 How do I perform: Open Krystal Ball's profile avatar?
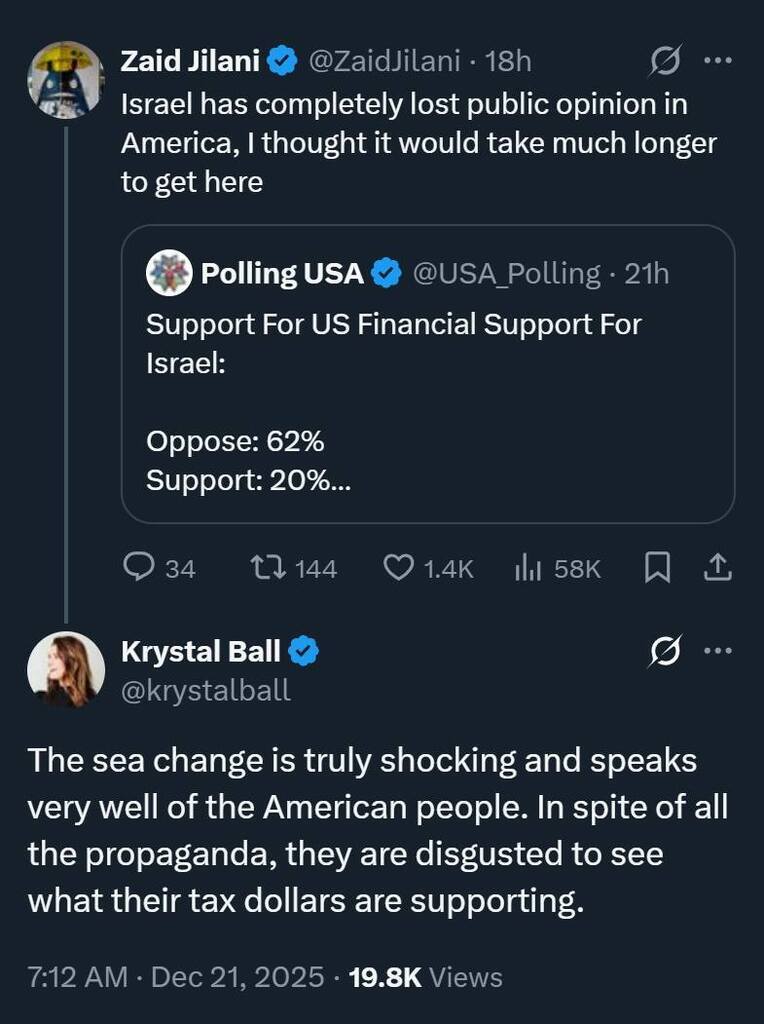coord(65,670)
